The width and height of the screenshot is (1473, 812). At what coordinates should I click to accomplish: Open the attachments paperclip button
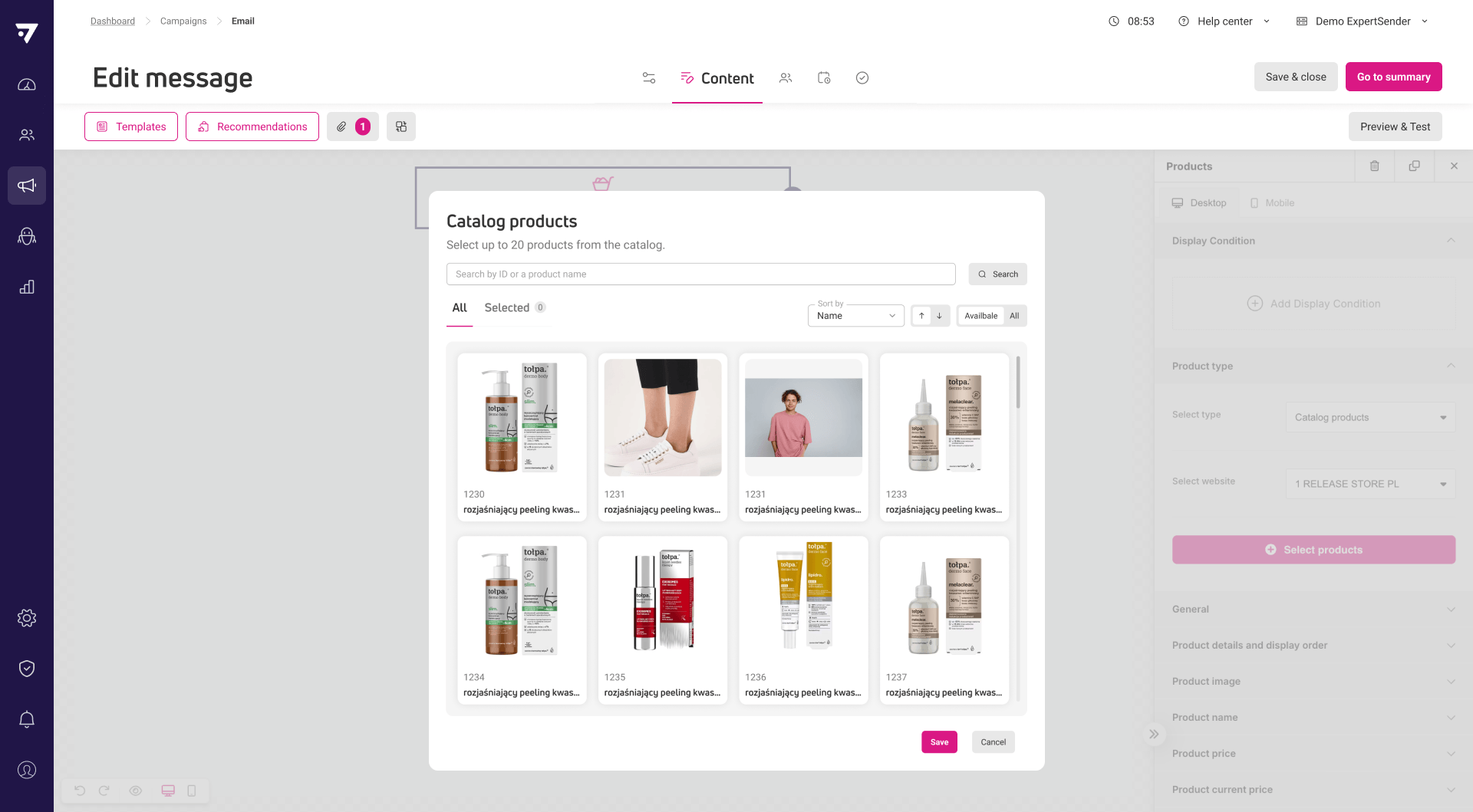coord(353,127)
